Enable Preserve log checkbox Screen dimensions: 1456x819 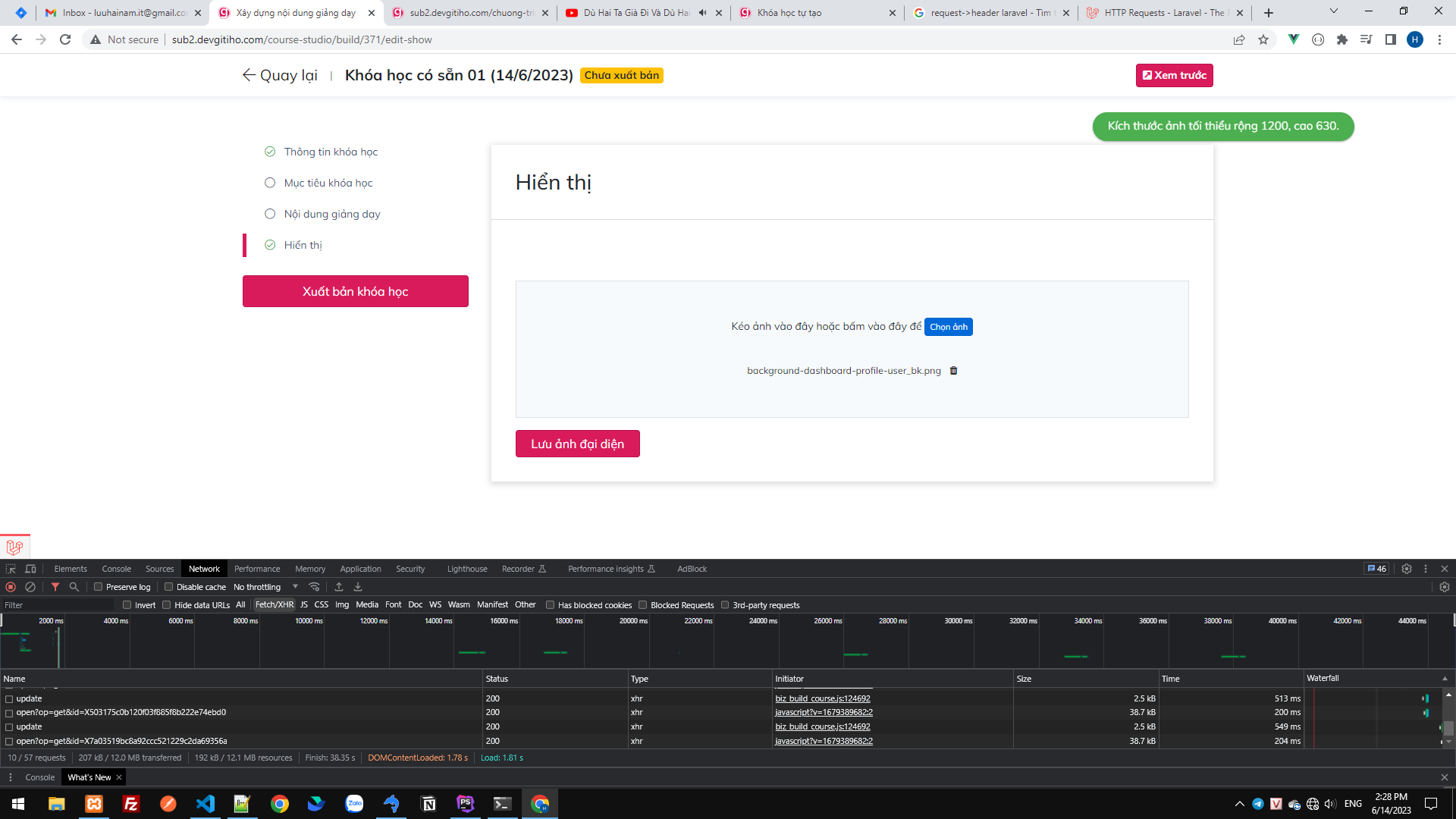pos(99,587)
